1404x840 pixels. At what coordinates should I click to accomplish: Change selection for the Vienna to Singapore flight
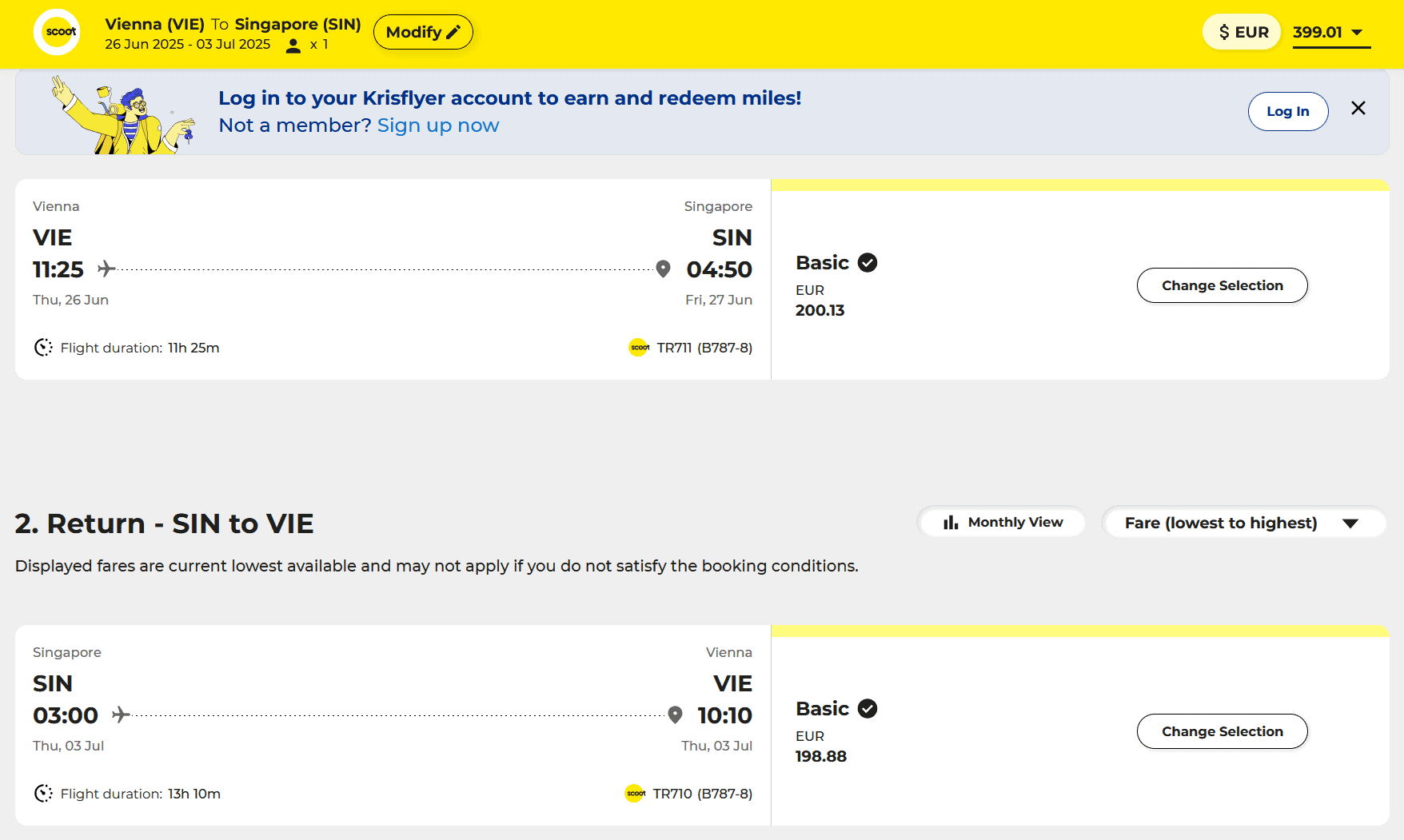tap(1222, 285)
